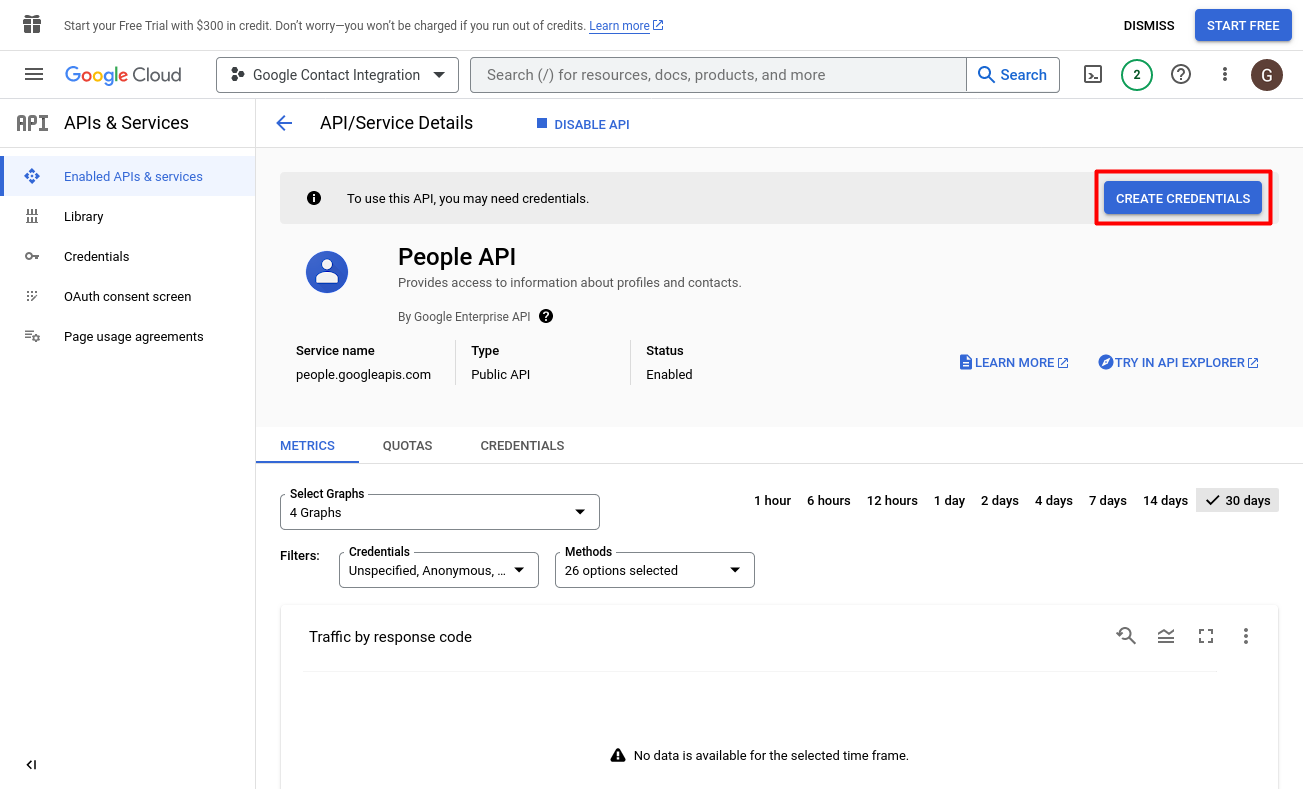
Task: Toggle legend on Traffic by response code chart
Action: coord(1166,636)
